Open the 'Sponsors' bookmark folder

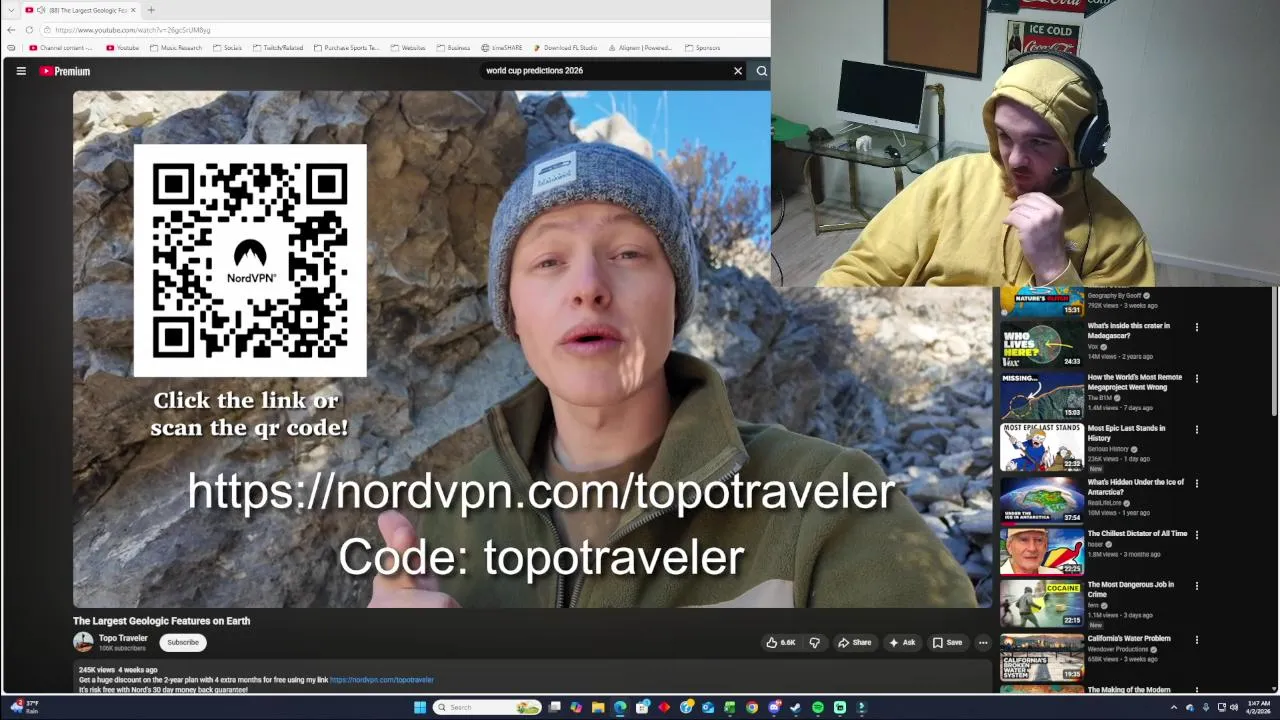702,48
